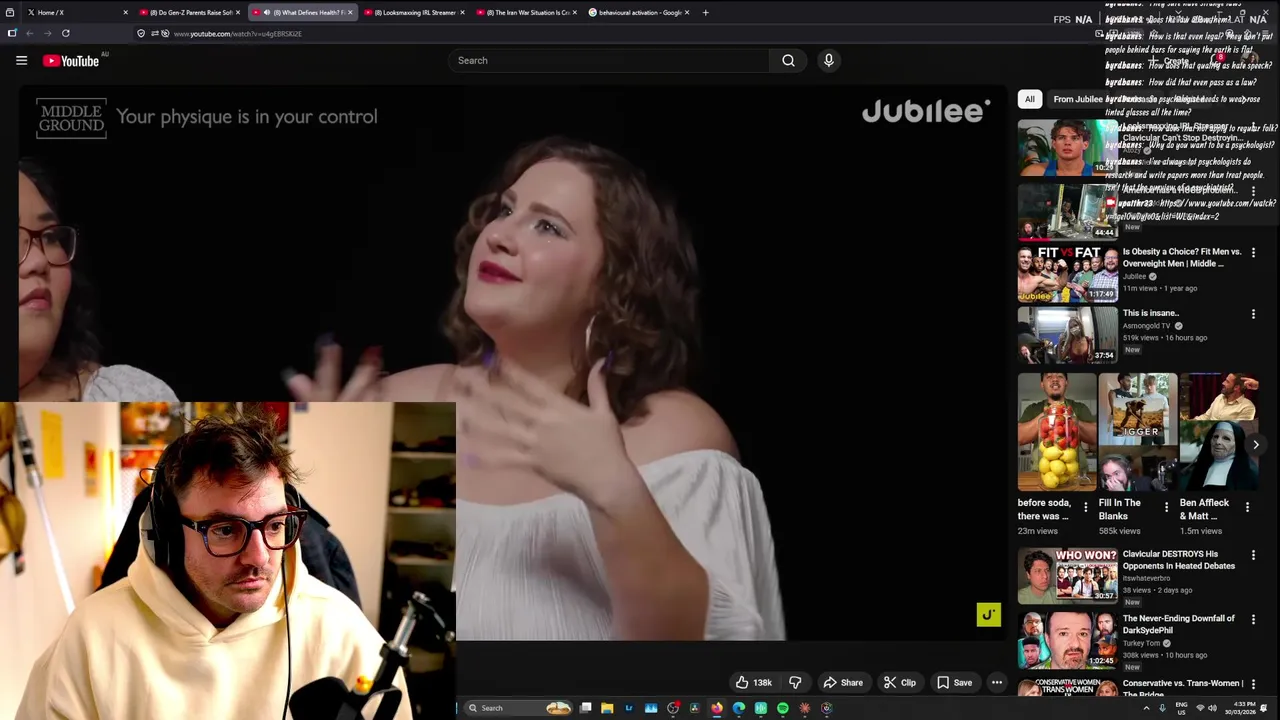Viewport: 1280px width, 720px height.
Task: Select the All filter chip
Action: point(1029,99)
